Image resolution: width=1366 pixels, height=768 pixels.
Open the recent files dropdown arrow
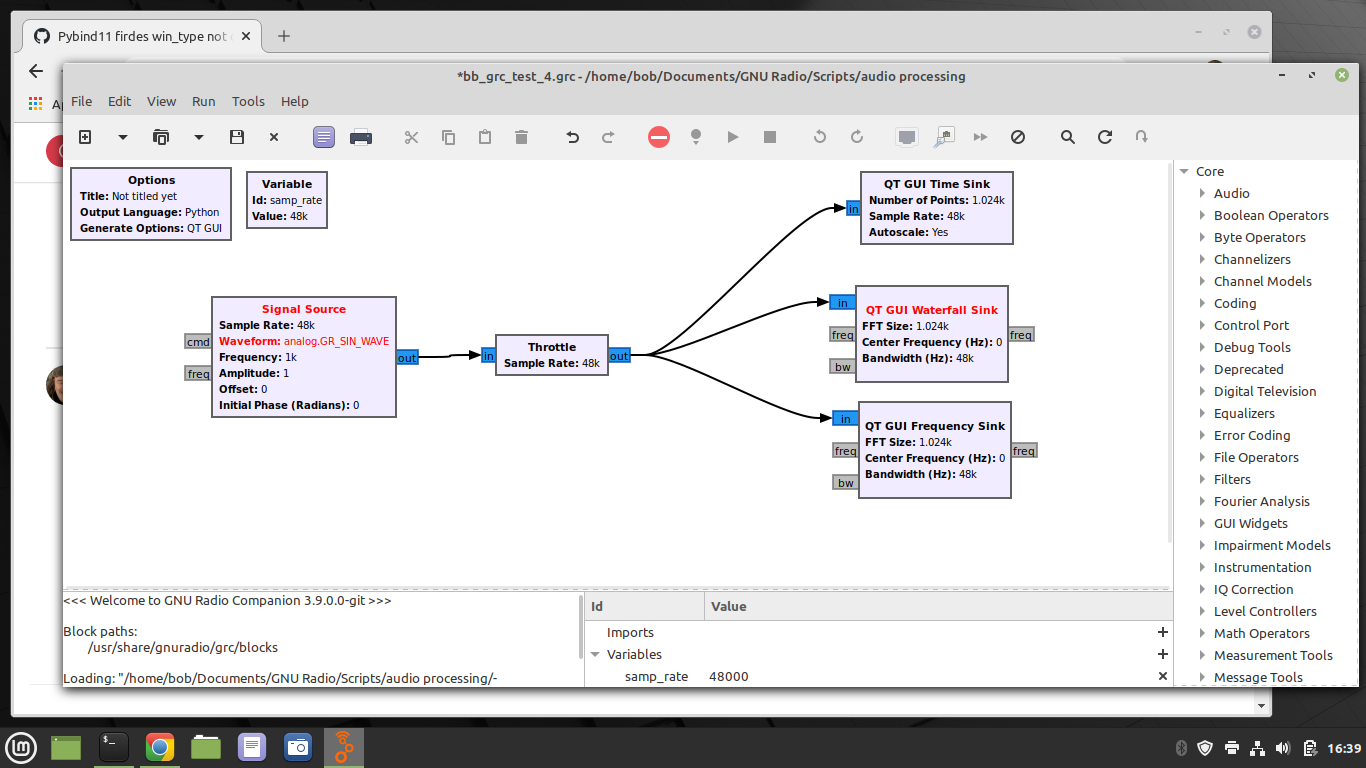pyautogui.click(x=199, y=137)
